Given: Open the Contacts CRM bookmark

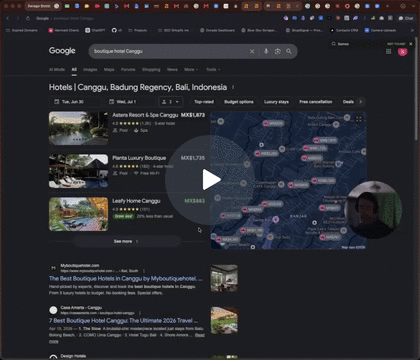Looking at the screenshot, I should coord(344,30).
